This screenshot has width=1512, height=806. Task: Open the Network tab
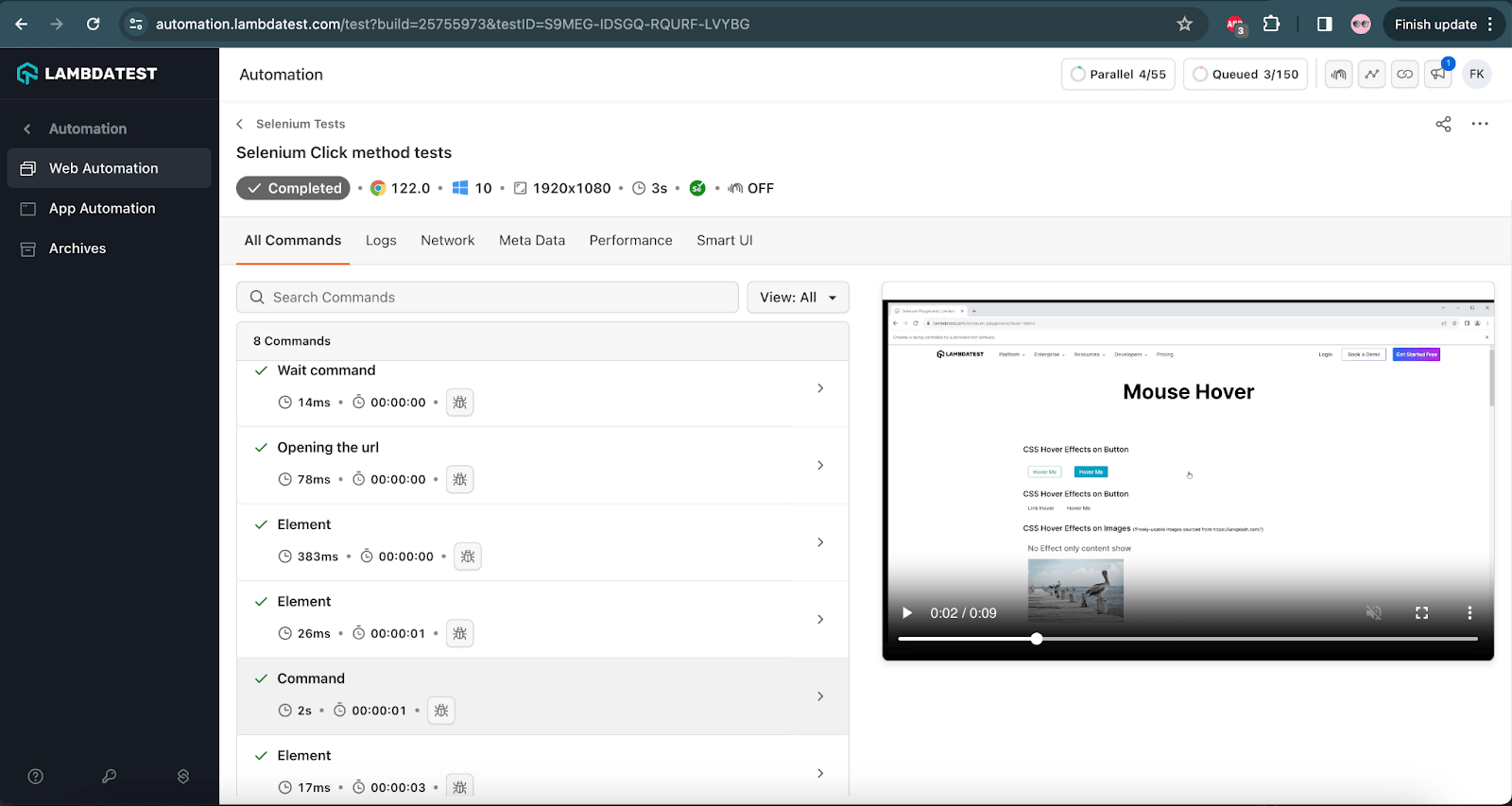(x=448, y=241)
